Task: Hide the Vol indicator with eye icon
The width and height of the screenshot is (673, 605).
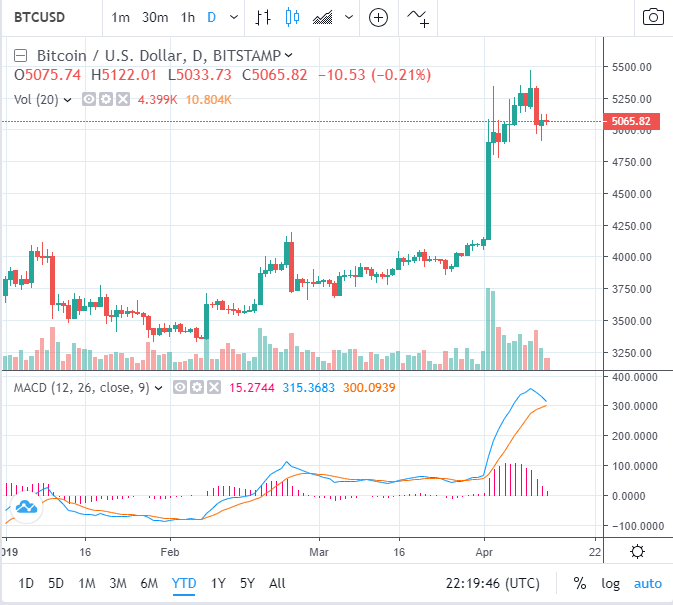Action: point(88,99)
